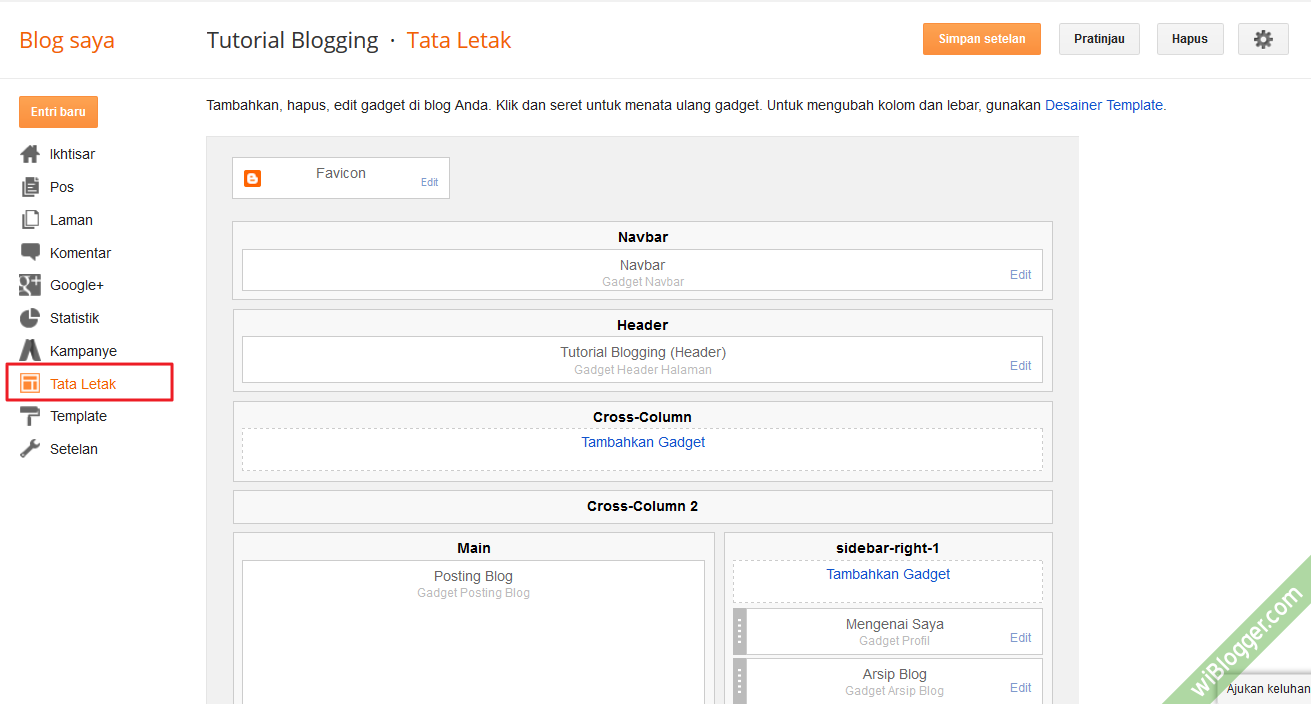The width and height of the screenshot is (1311, 704).
Task: Click the Mengenai Saya gadget drag handle
Action: point(740,632)
